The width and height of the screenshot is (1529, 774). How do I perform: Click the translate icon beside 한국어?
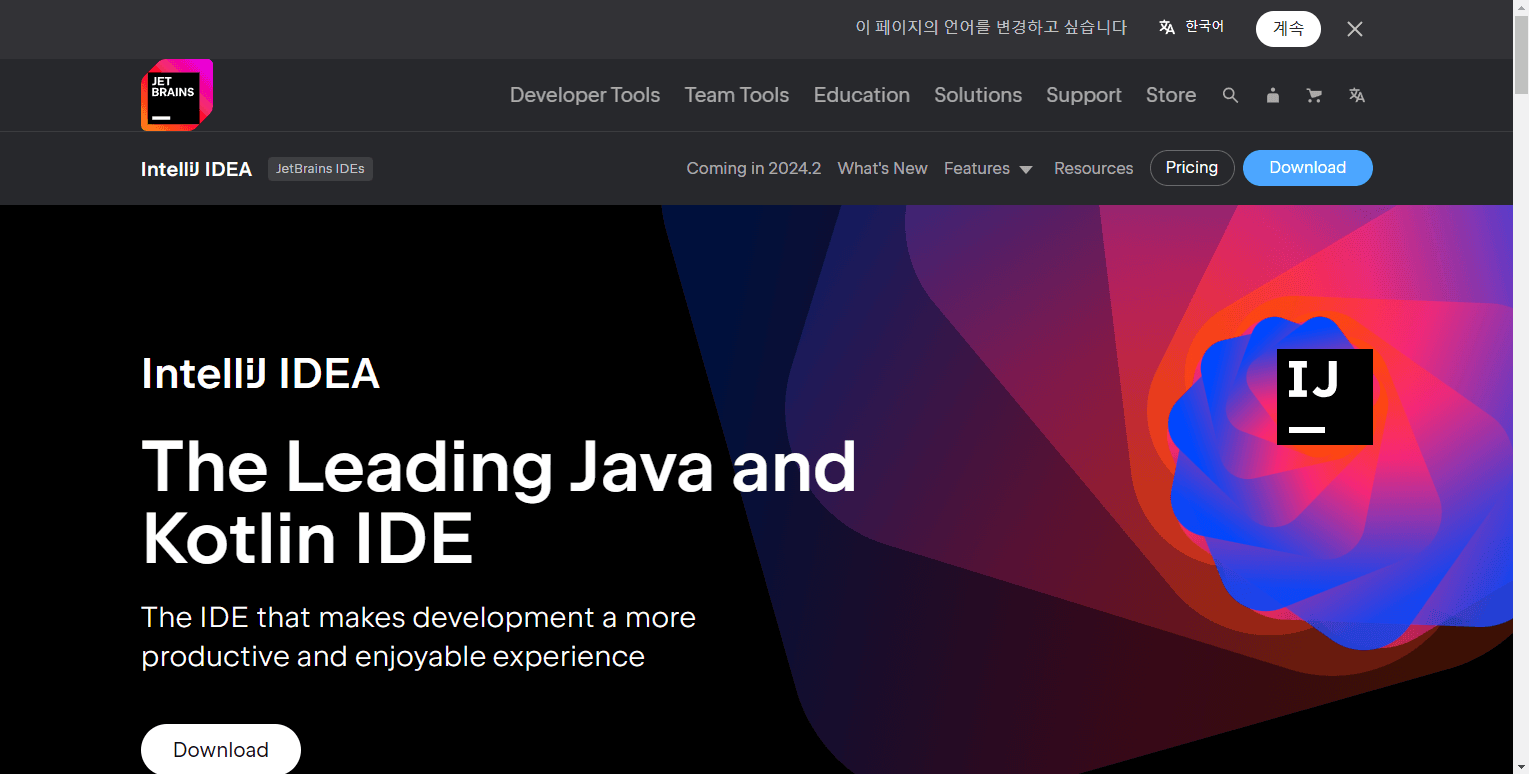point(1166,28)
